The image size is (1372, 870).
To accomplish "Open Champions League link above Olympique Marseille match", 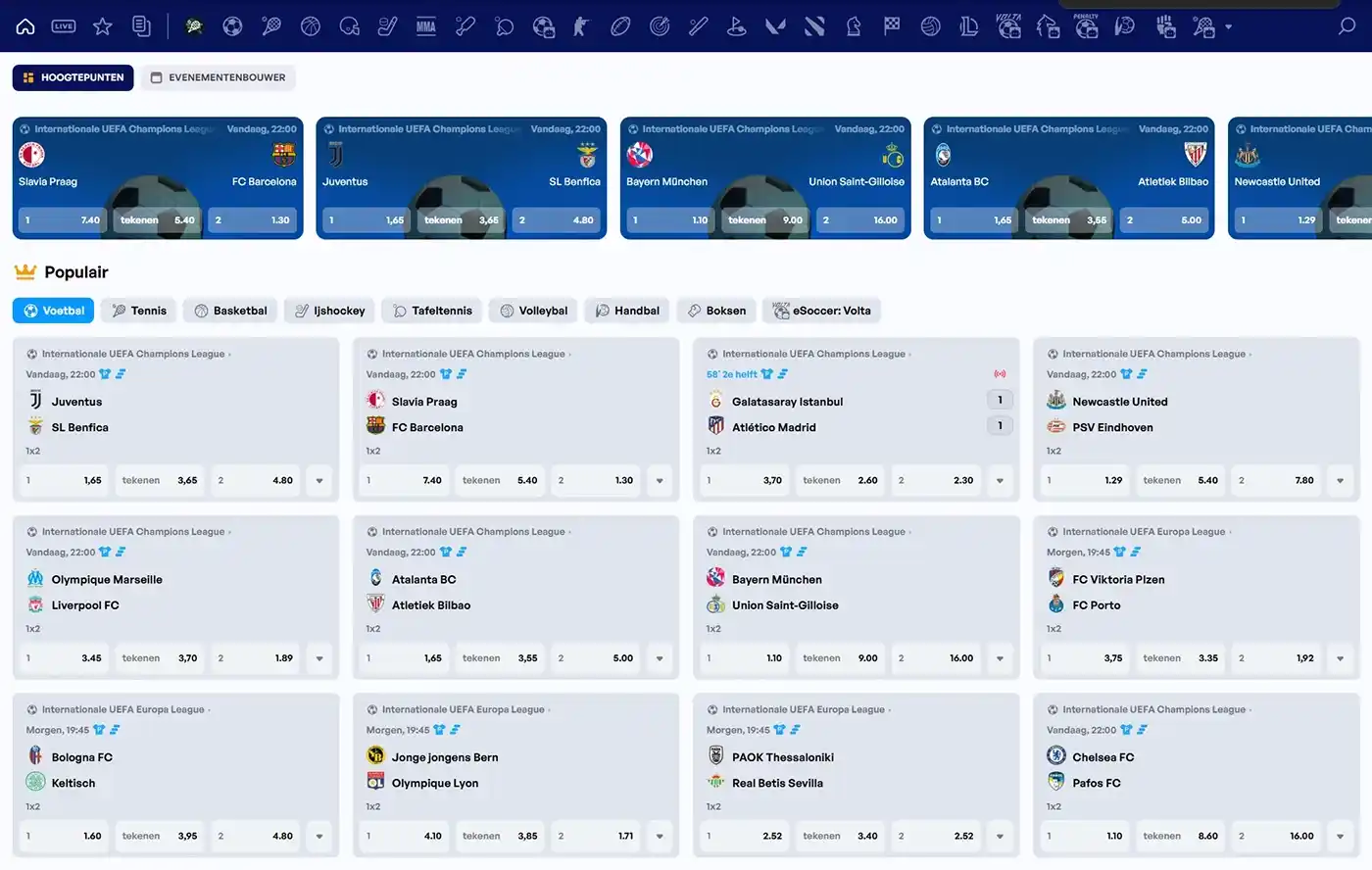I will pyautogui.click(x=133, y=532).
